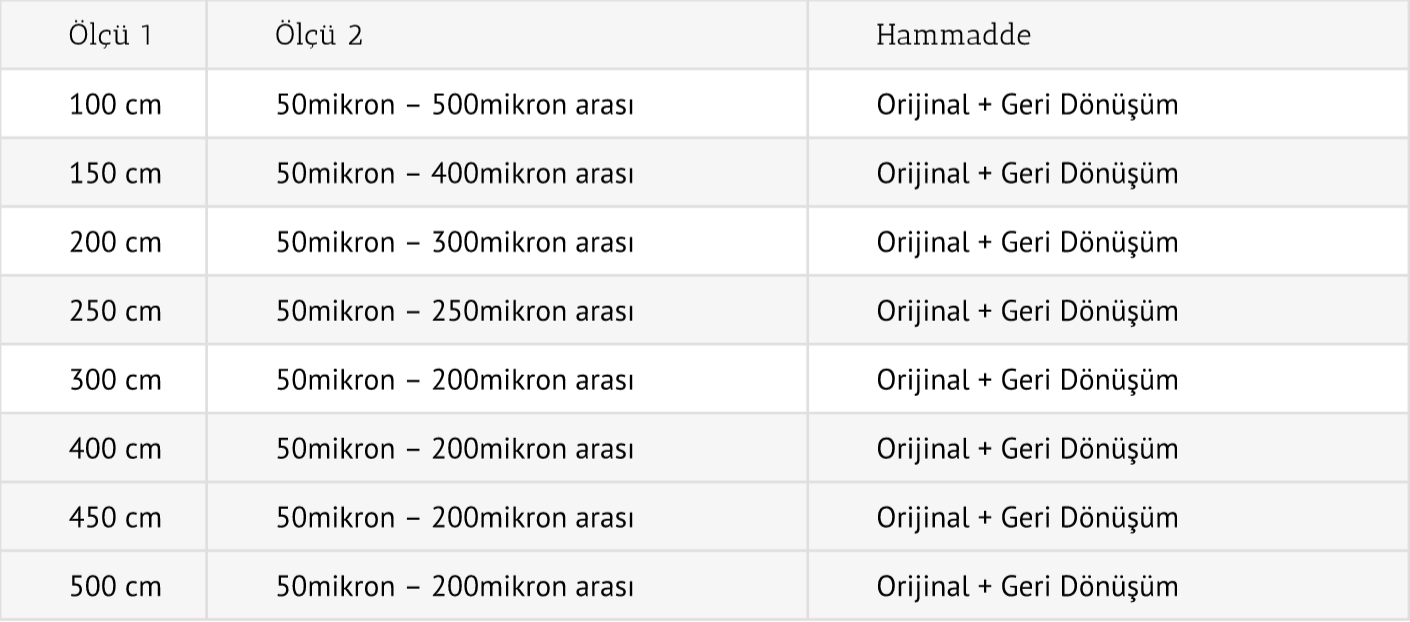The width and height of the screenshot is (1410, 622).
Task: Click the 50mikron – 300mikron arası cell
Action: [455, 242]
